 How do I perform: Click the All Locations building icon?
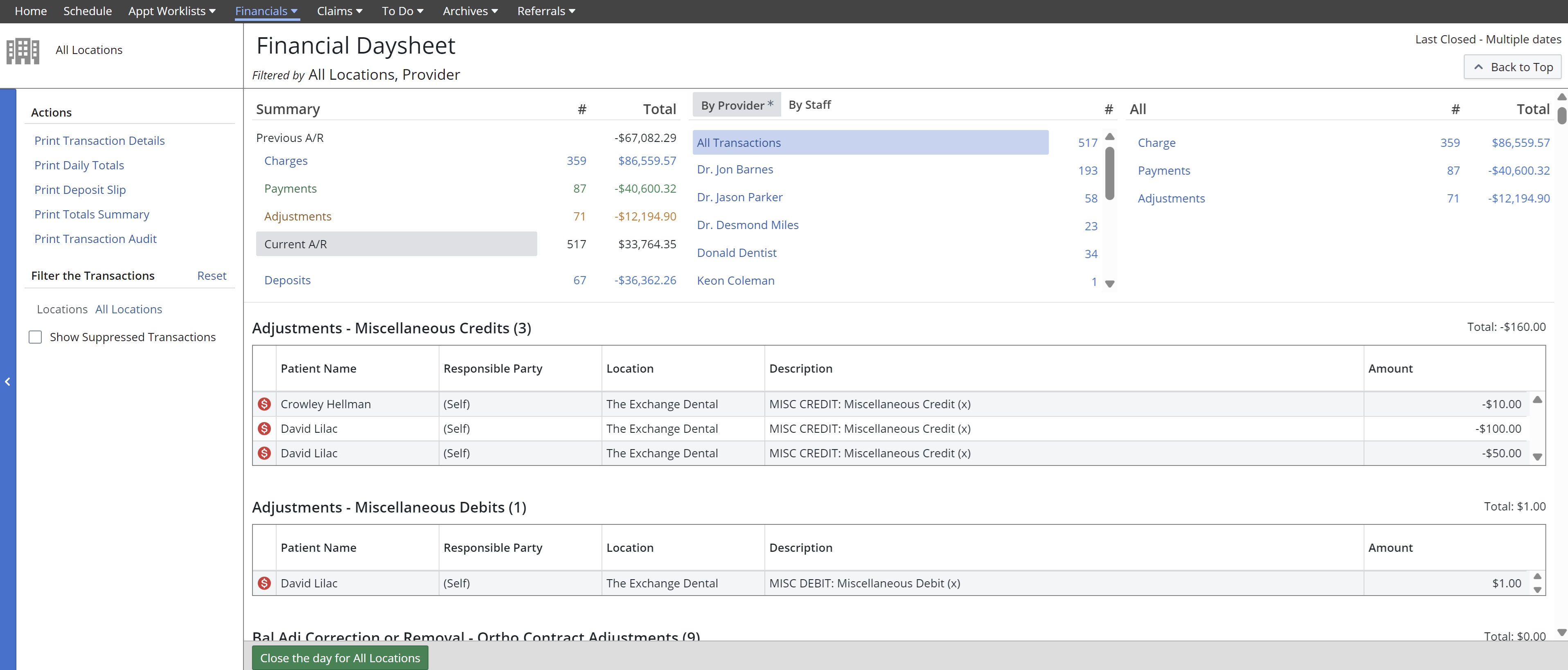[x=23, y=50]
